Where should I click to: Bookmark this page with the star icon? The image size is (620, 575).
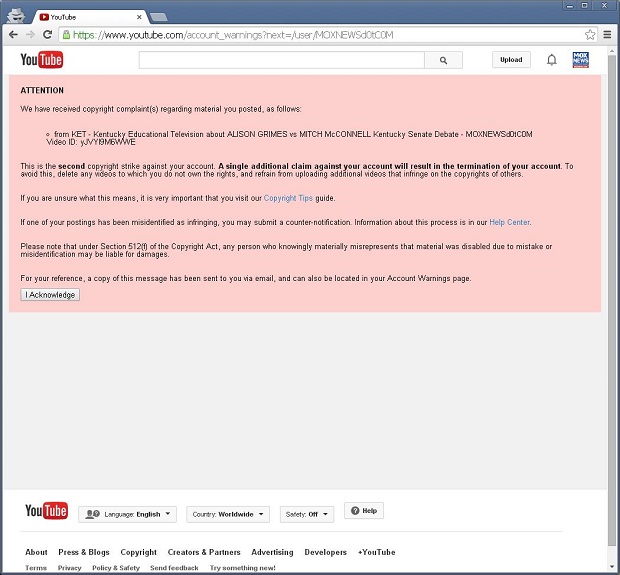point(590,34)
